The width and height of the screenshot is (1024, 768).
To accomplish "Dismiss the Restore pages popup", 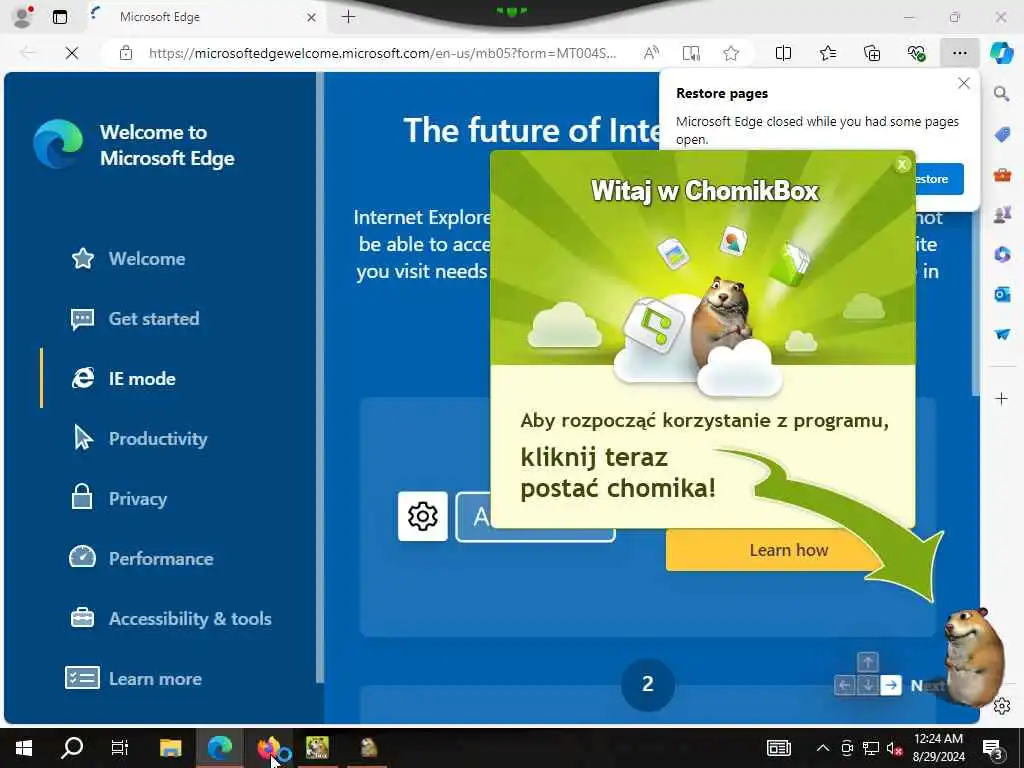I will [963, 84].
